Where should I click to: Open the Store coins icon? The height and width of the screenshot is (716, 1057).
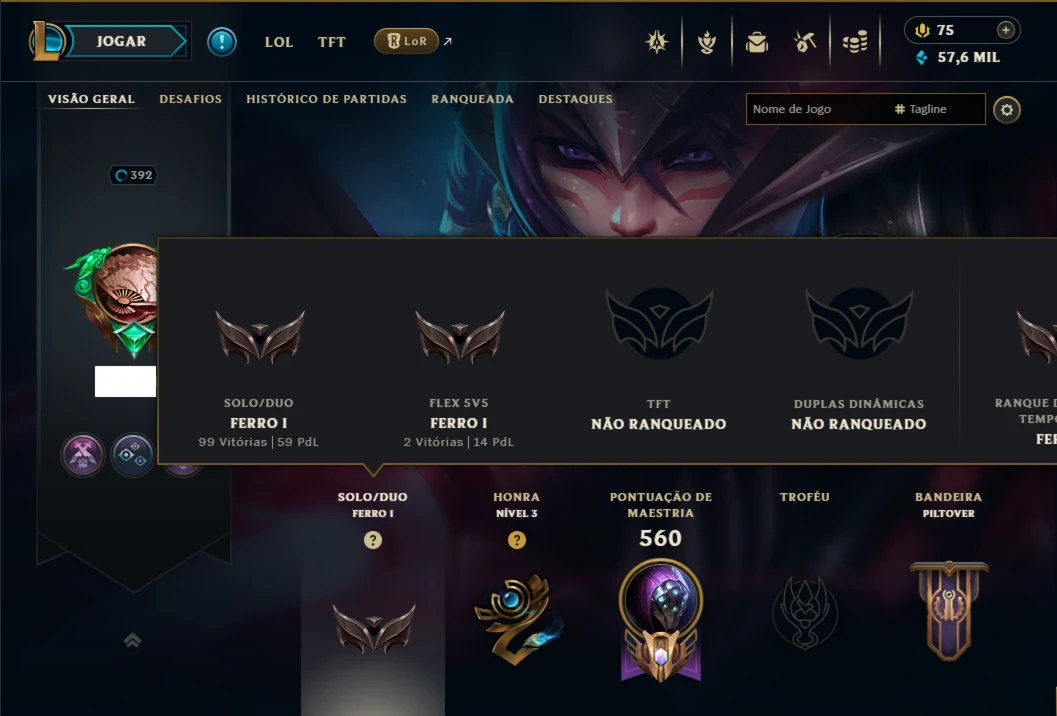click(x=855, y=42)
